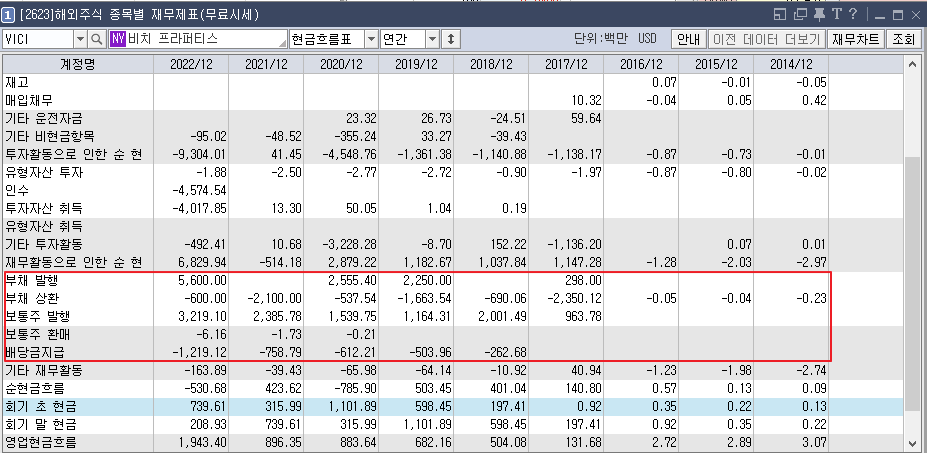Select the 투자자산 취득 row label

(x=44, y=208)
